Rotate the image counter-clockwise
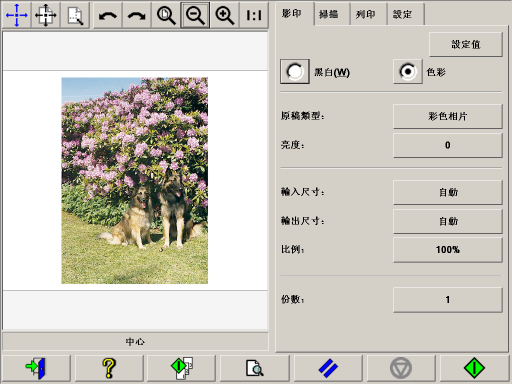512x384 pixels. 108,15
